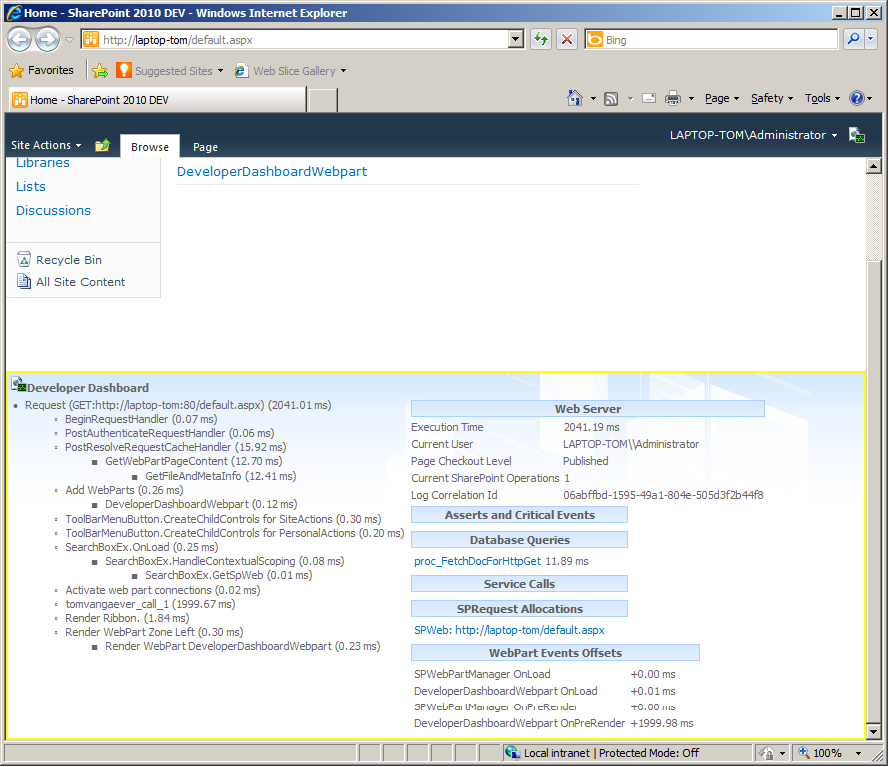
Task: Open a new blank browser tab
Action: point(323,100)
